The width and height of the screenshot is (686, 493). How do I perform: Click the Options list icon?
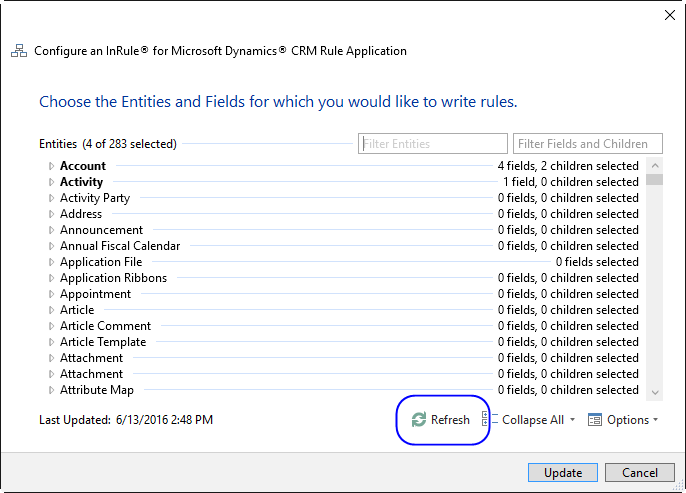(595, 420)
